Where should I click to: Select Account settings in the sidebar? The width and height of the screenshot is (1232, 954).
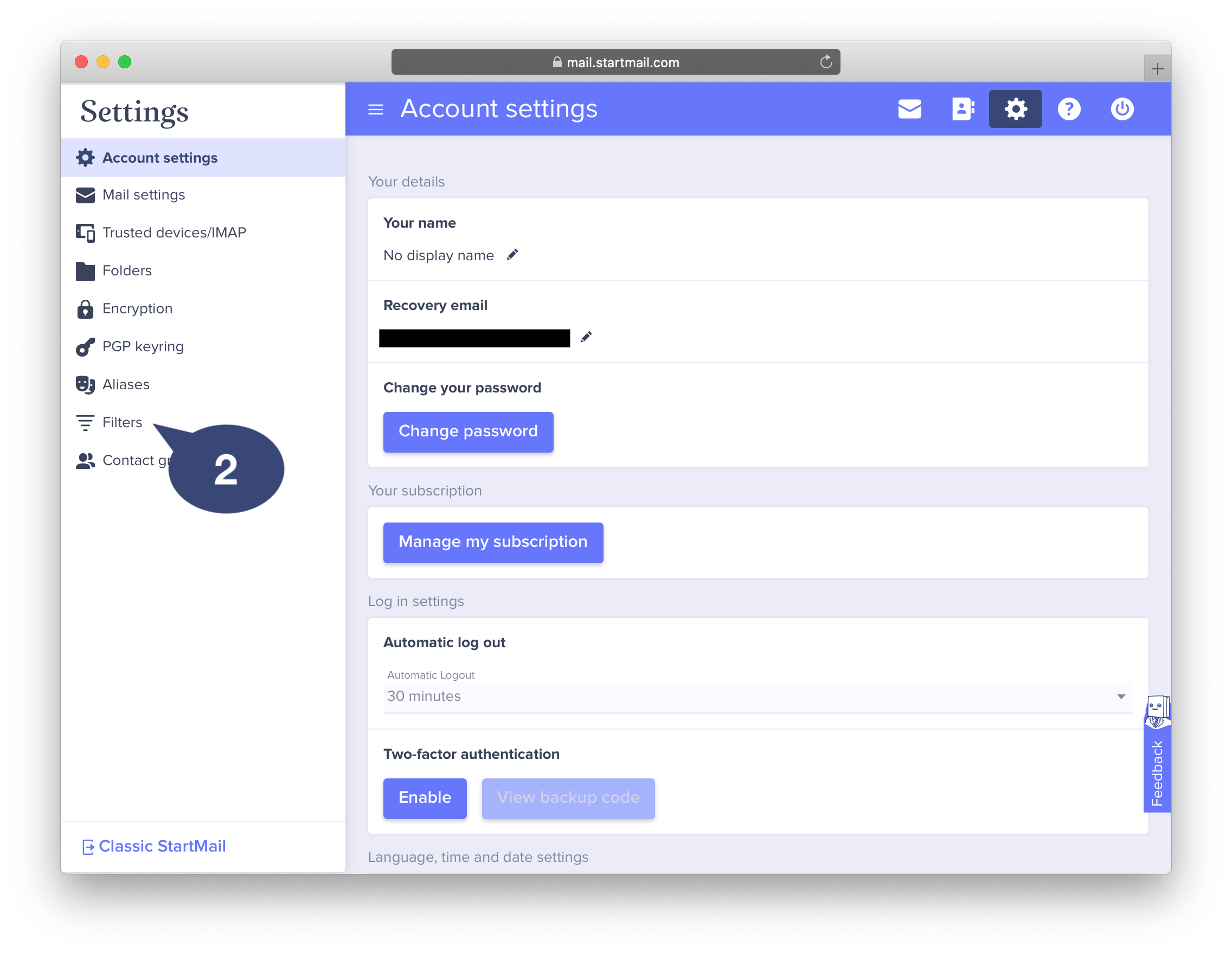pos(159,157)
